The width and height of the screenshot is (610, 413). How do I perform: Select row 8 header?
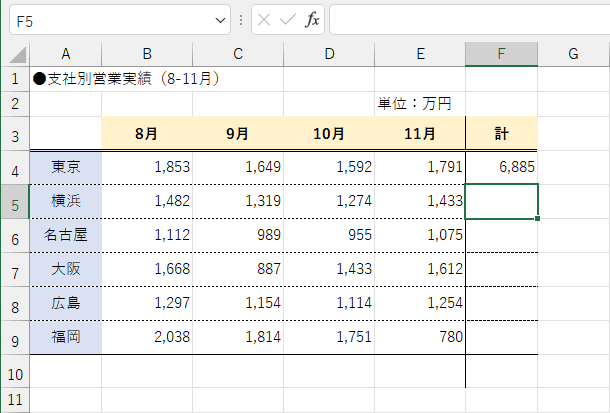pyautogui.click(x=15, y=304)
